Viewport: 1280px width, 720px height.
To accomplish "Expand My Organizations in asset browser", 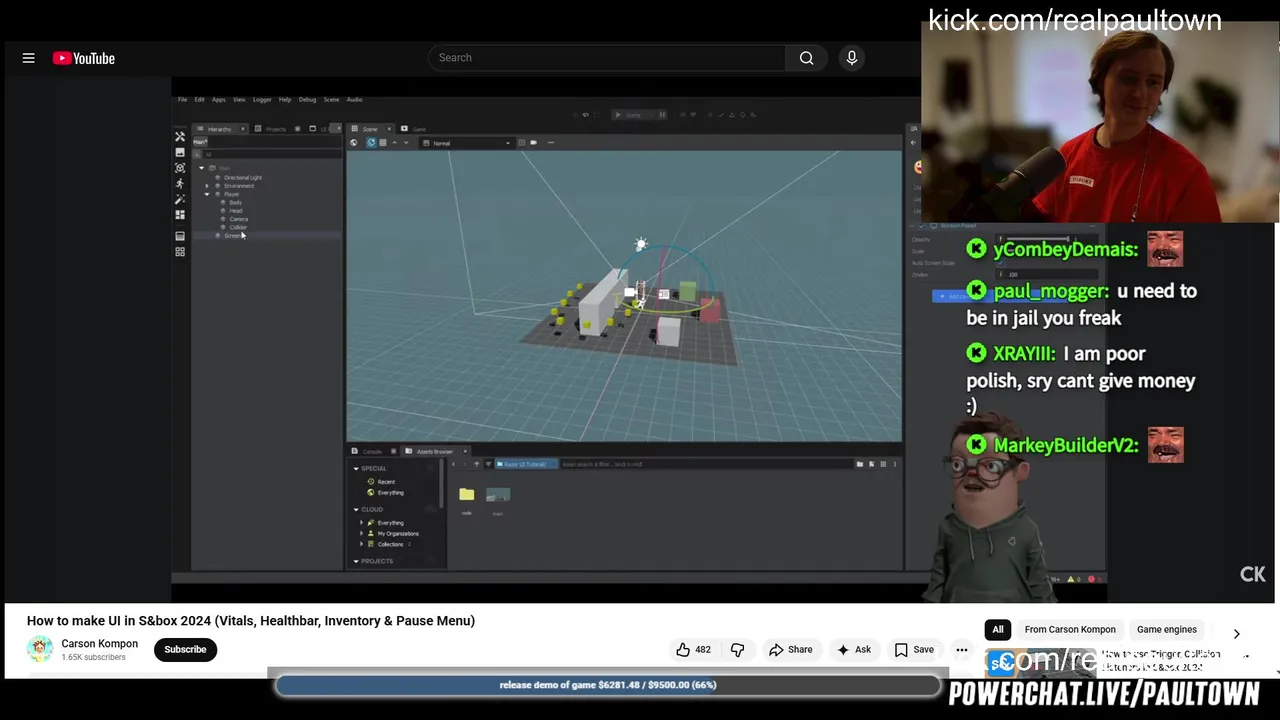I will pos(361,534).
